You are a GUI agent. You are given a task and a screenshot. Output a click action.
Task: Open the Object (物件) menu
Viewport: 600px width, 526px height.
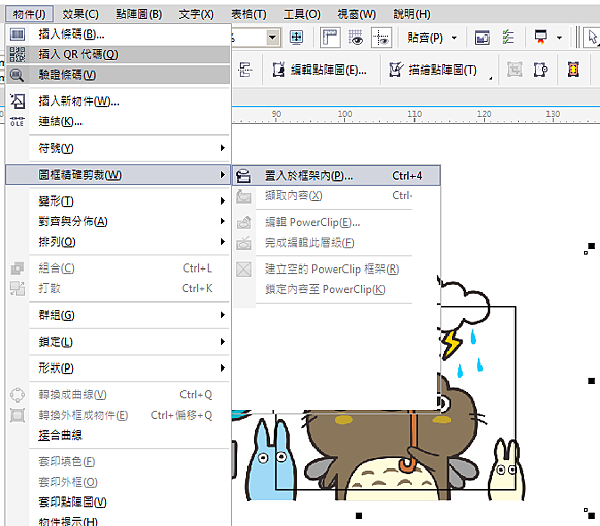pyautogui.click(x=29, y=15)
